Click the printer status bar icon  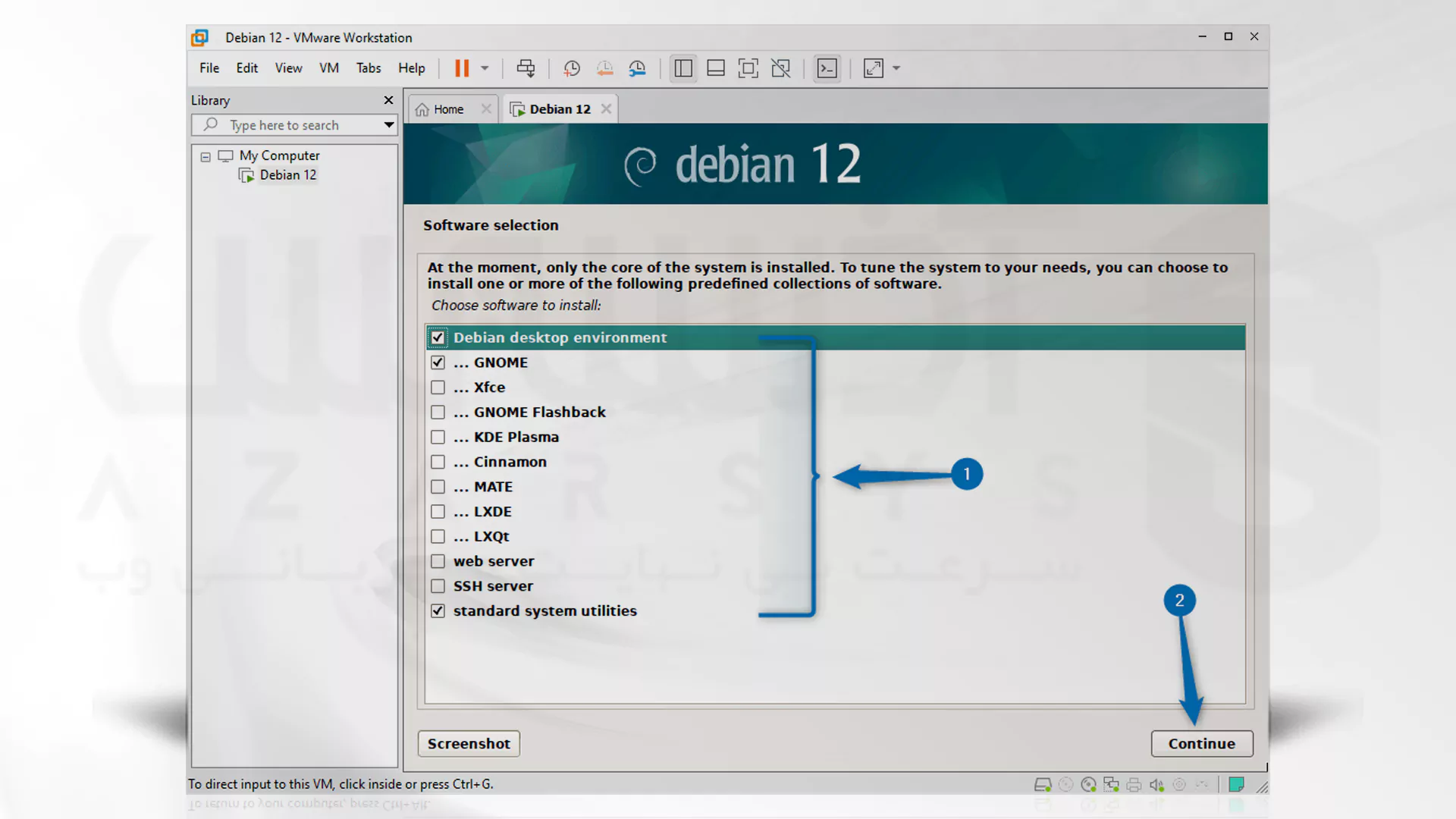point(1134,785)
